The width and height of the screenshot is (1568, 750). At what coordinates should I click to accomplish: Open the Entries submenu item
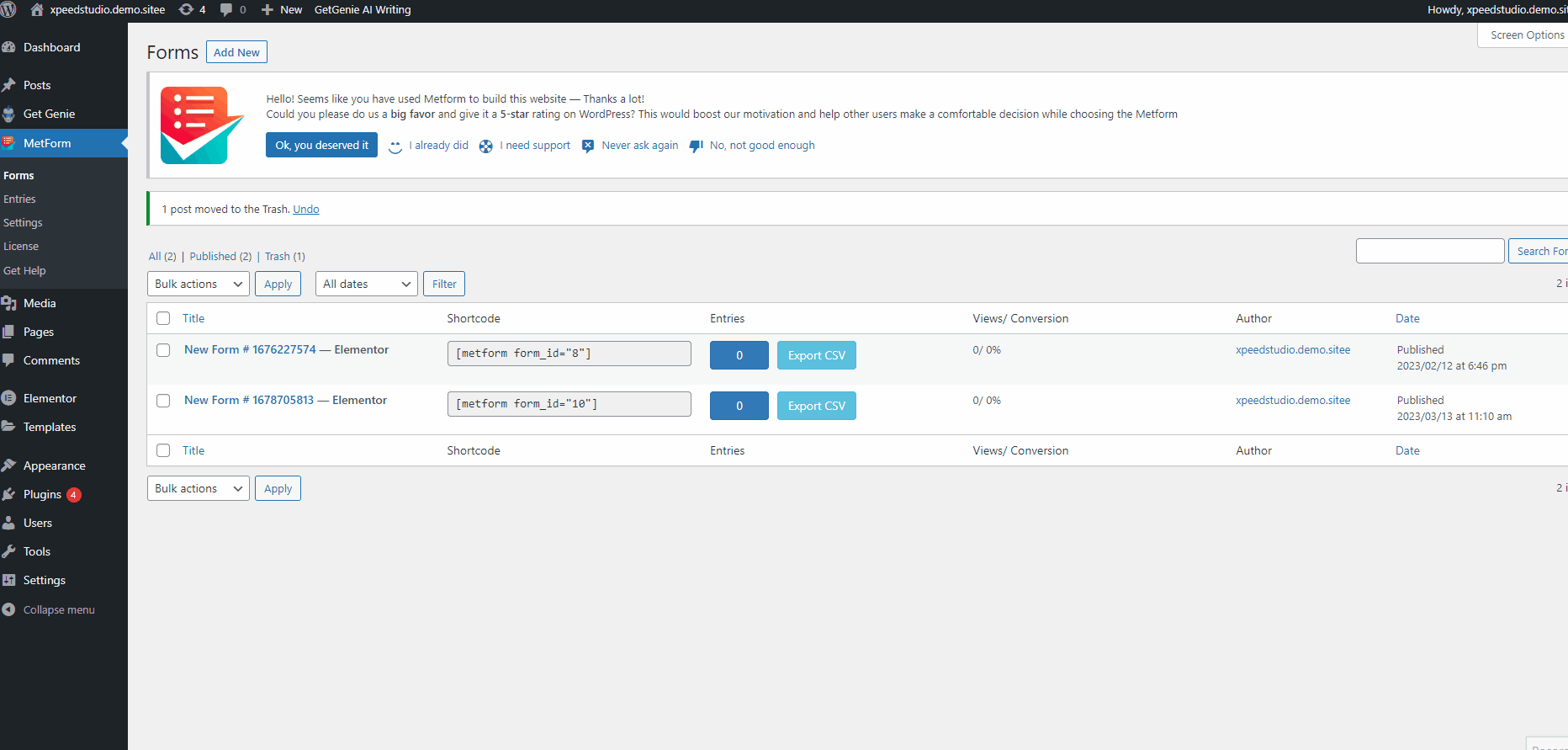(19, 199)
